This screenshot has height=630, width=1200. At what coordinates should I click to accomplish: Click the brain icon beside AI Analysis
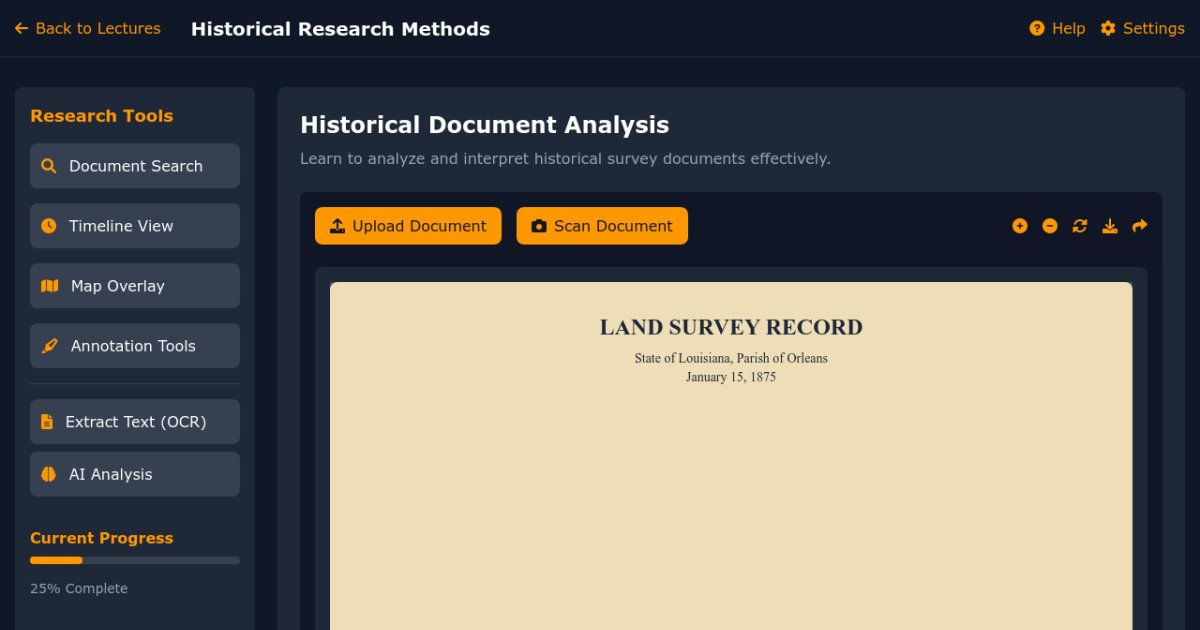[48, 474]
